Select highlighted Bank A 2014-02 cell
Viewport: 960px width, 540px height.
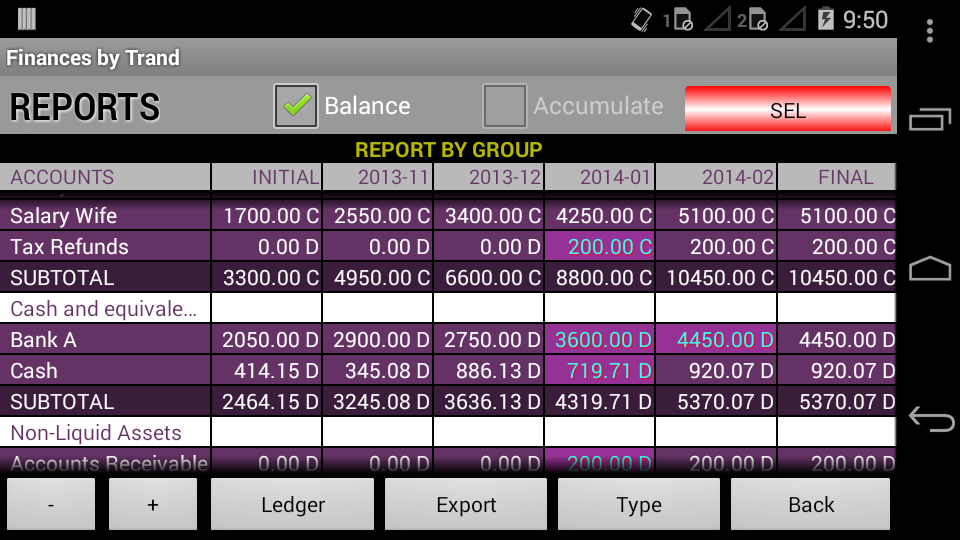coord(715,340)
